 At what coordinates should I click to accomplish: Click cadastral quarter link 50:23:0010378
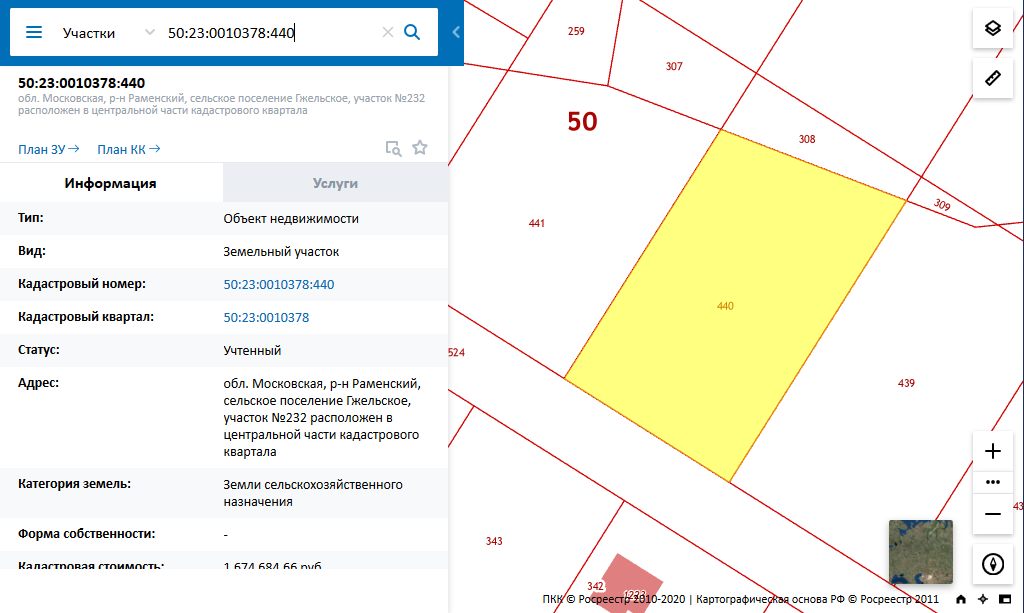coord(266,318)
